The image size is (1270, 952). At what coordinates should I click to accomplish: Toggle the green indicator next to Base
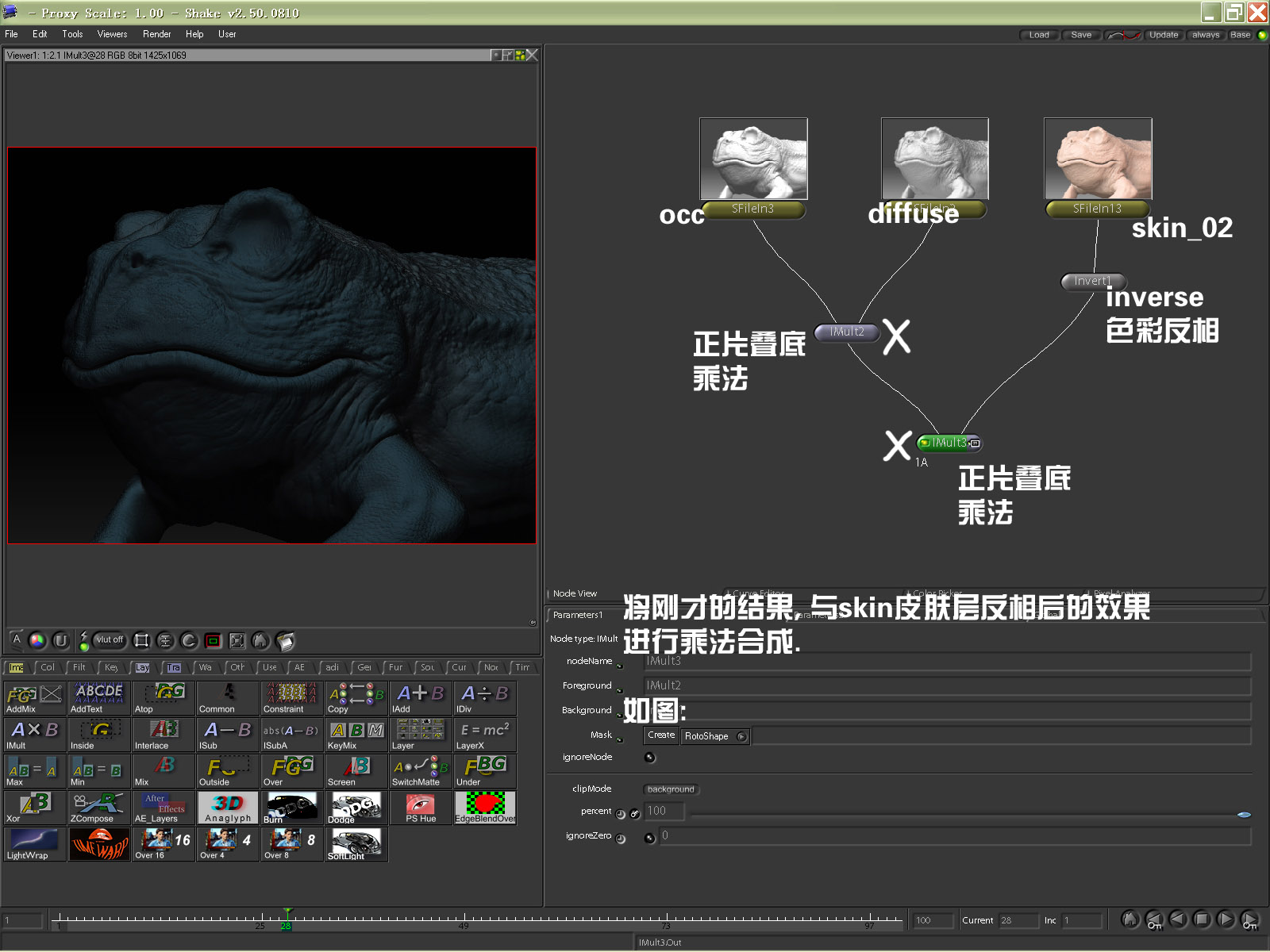tap(1262, 35)
